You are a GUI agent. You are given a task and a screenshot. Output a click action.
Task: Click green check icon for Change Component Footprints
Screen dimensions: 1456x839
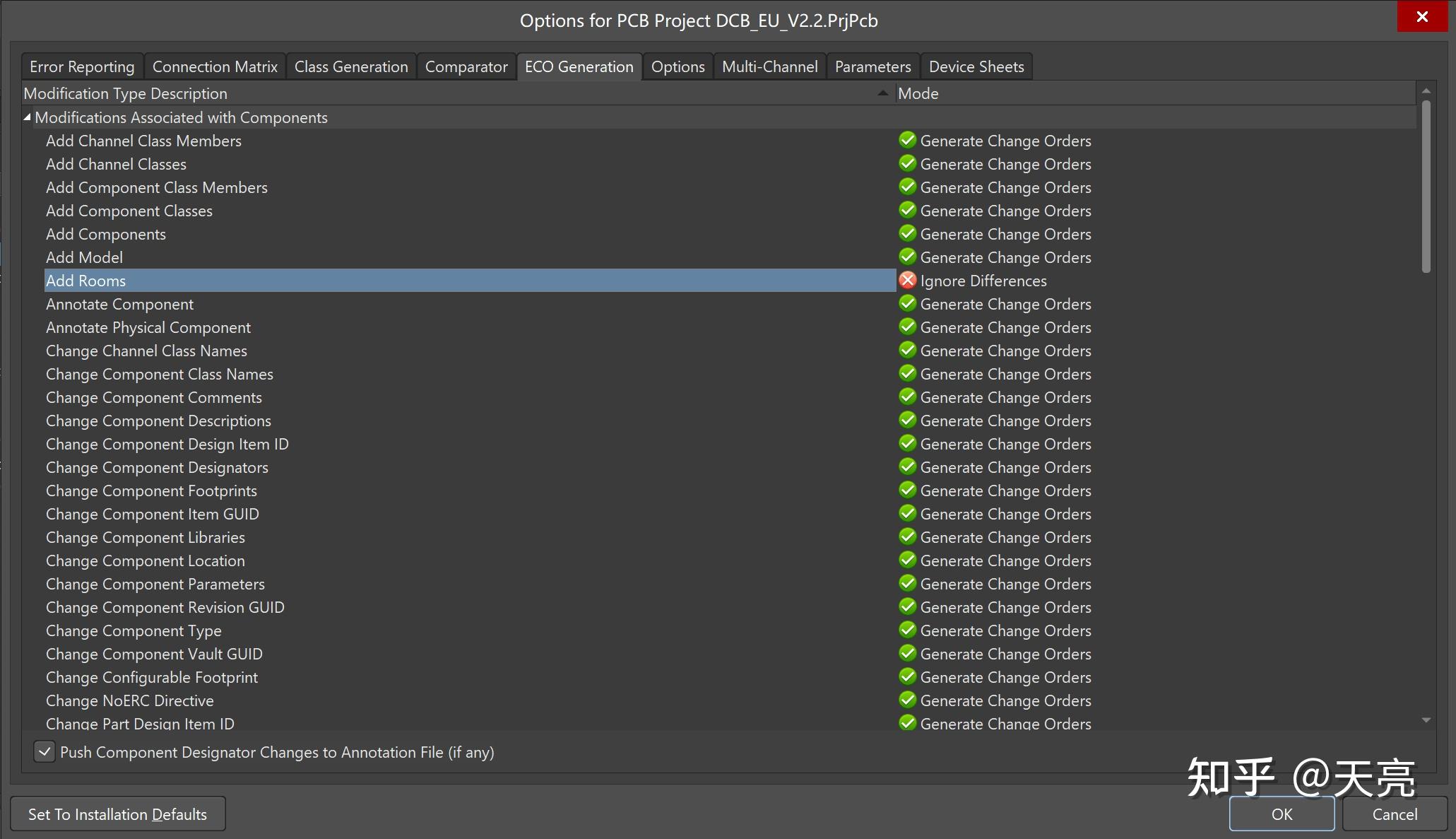pyautogui.click(x=908, y=491)
